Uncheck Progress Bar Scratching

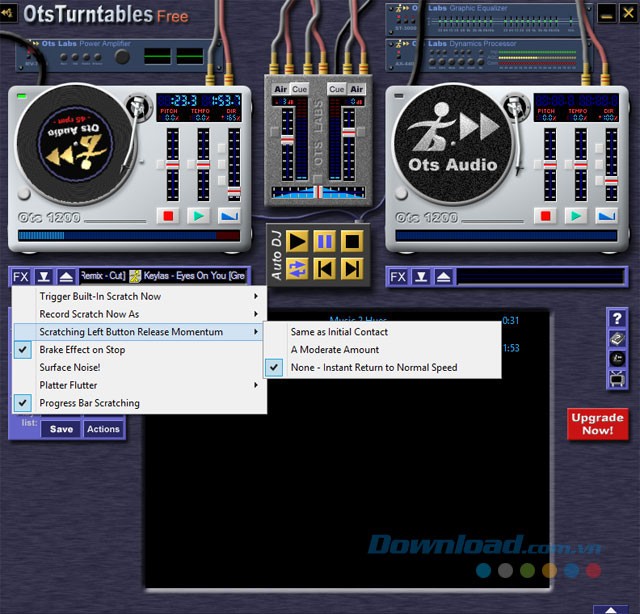(x=89, y=403)
